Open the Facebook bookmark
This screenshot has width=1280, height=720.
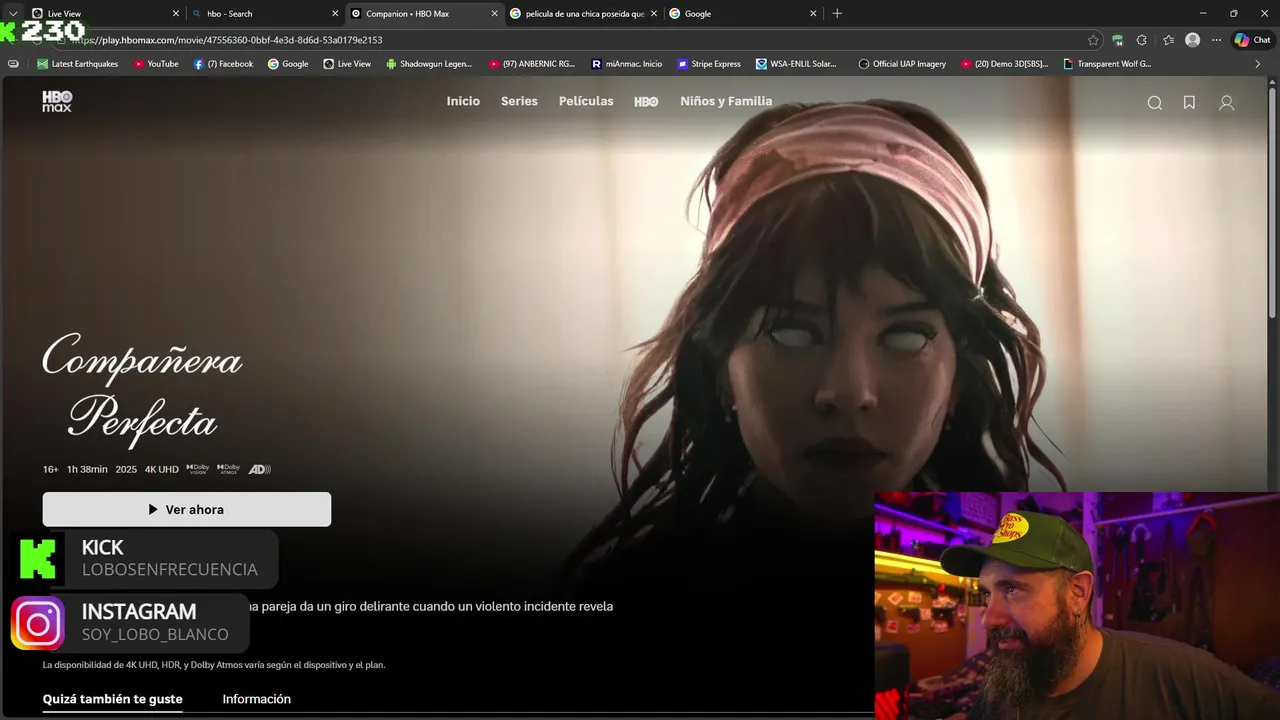point(223,64)
